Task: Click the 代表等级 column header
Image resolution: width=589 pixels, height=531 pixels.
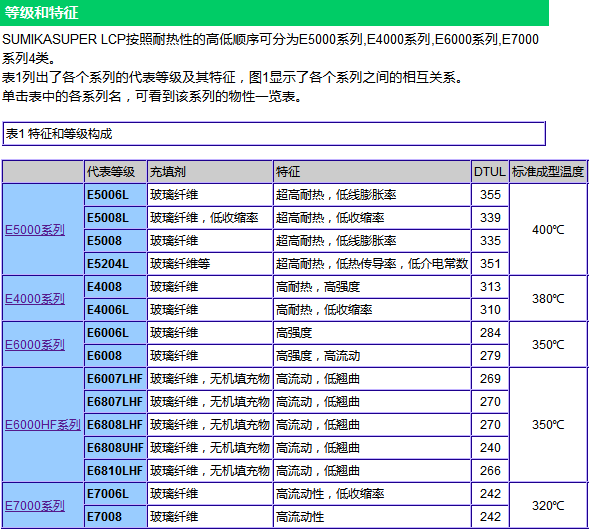Action: click(x=115, y=172)
